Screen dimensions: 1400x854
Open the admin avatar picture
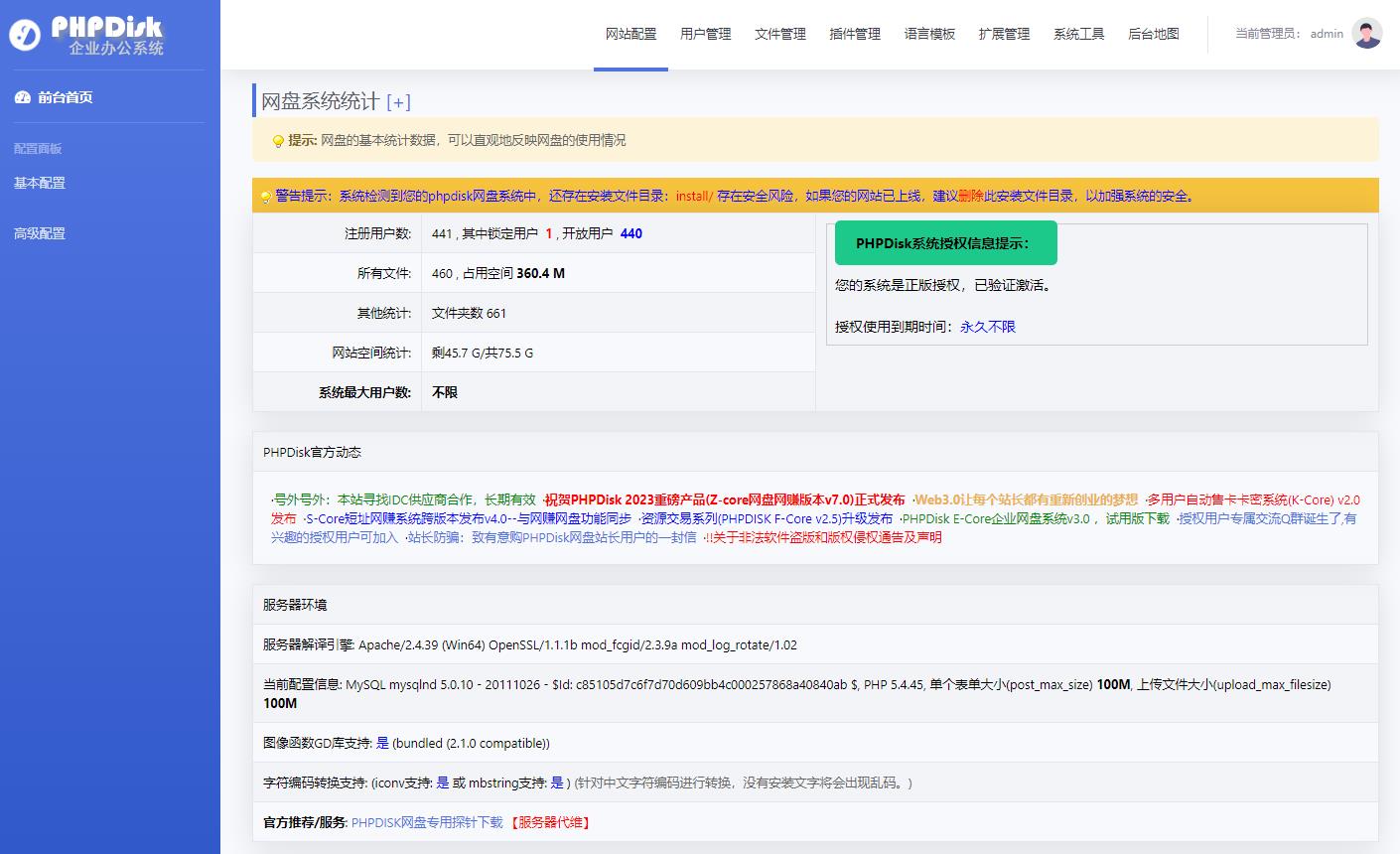click(1367, 33)
